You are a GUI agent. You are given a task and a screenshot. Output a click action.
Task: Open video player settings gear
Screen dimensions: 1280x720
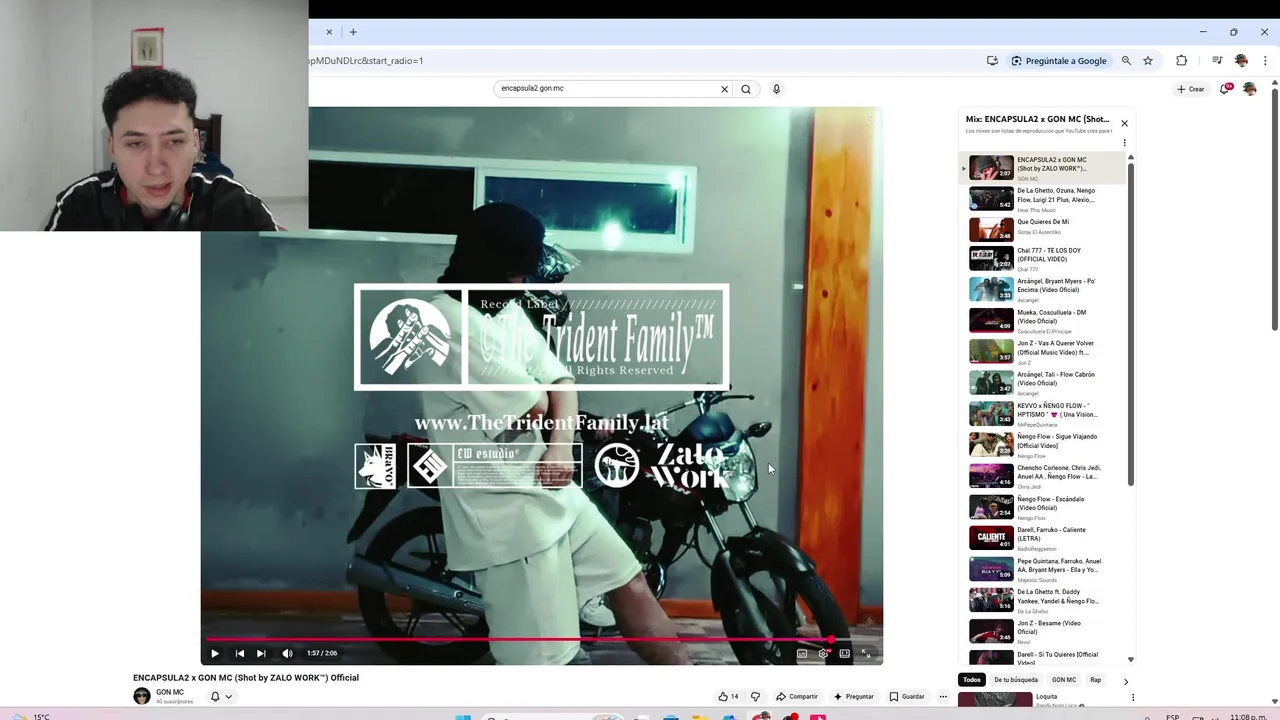pos(823,653)
